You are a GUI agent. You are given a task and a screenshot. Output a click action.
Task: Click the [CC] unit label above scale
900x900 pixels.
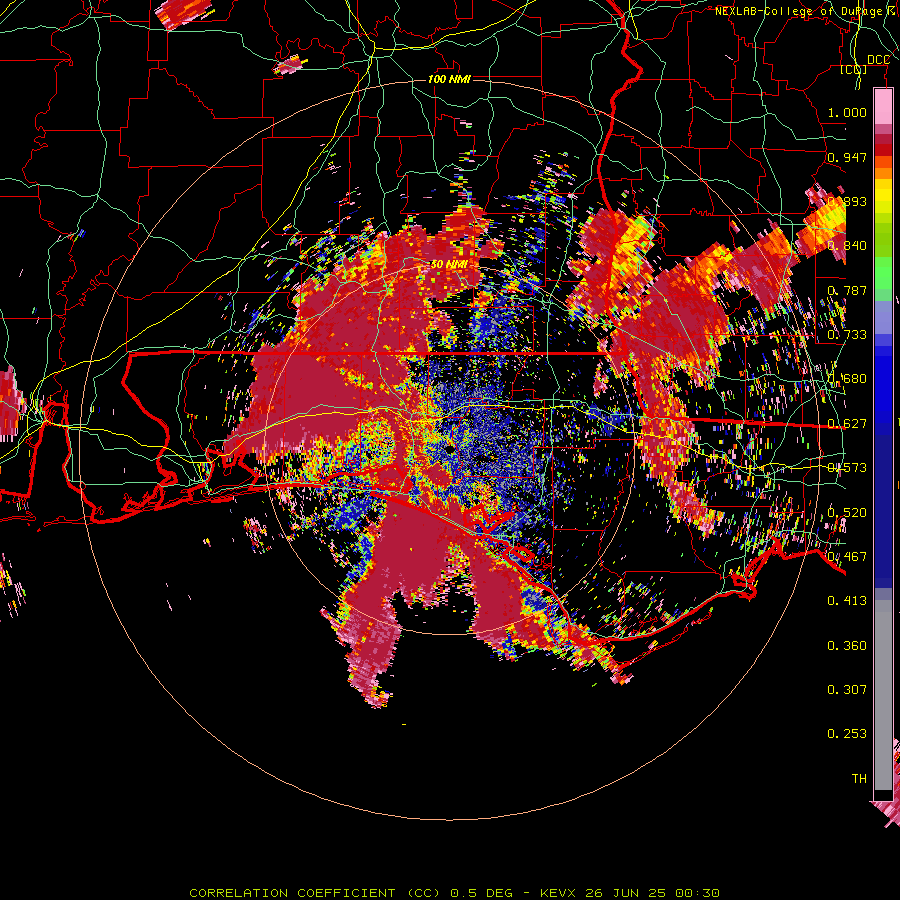[x=854, y=69]
